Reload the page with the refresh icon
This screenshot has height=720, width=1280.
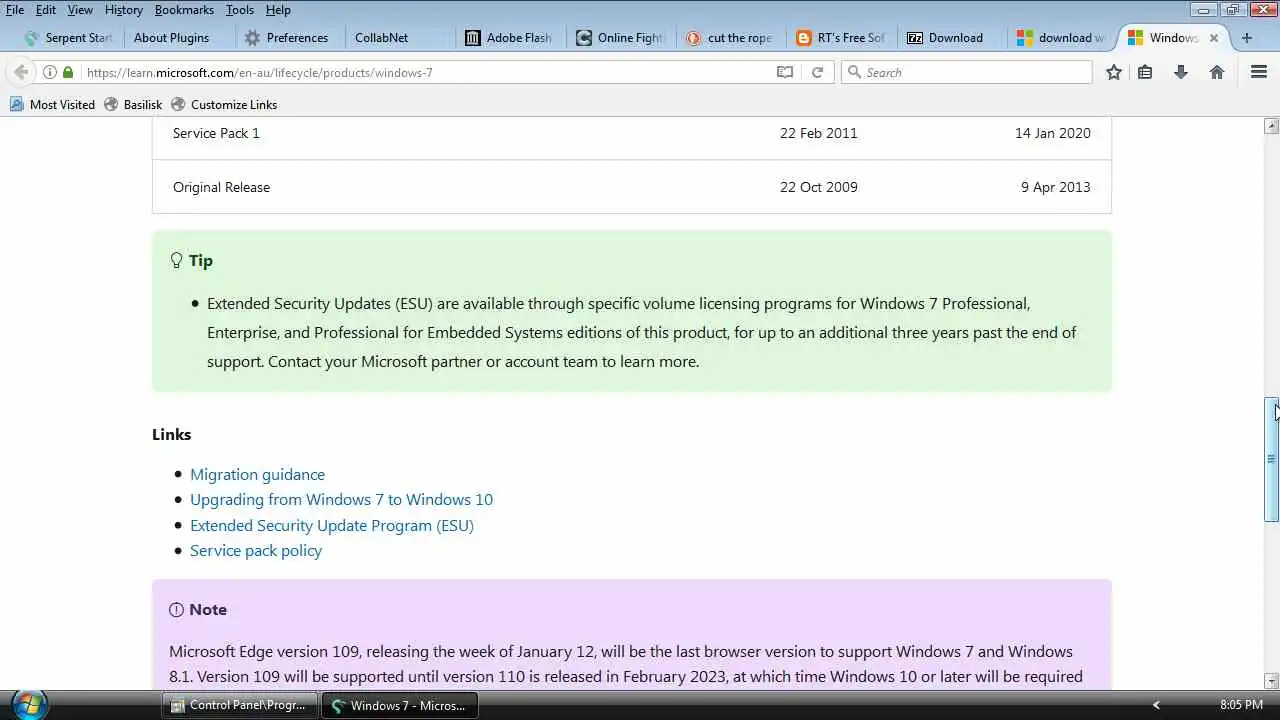pos(817,72)
